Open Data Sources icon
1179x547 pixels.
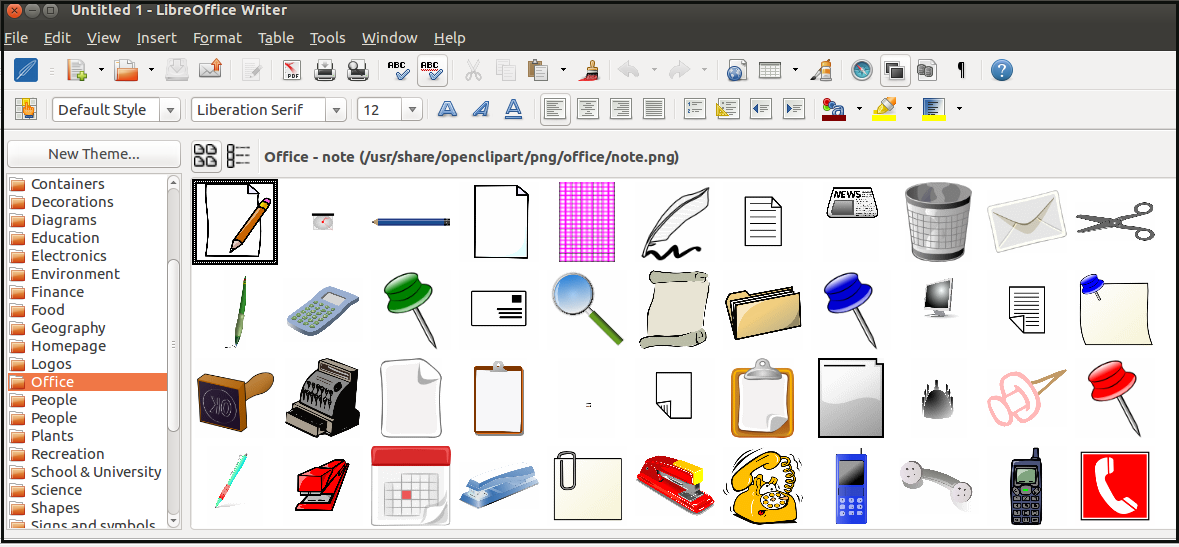pyautogui.click(x=926, y=71)
